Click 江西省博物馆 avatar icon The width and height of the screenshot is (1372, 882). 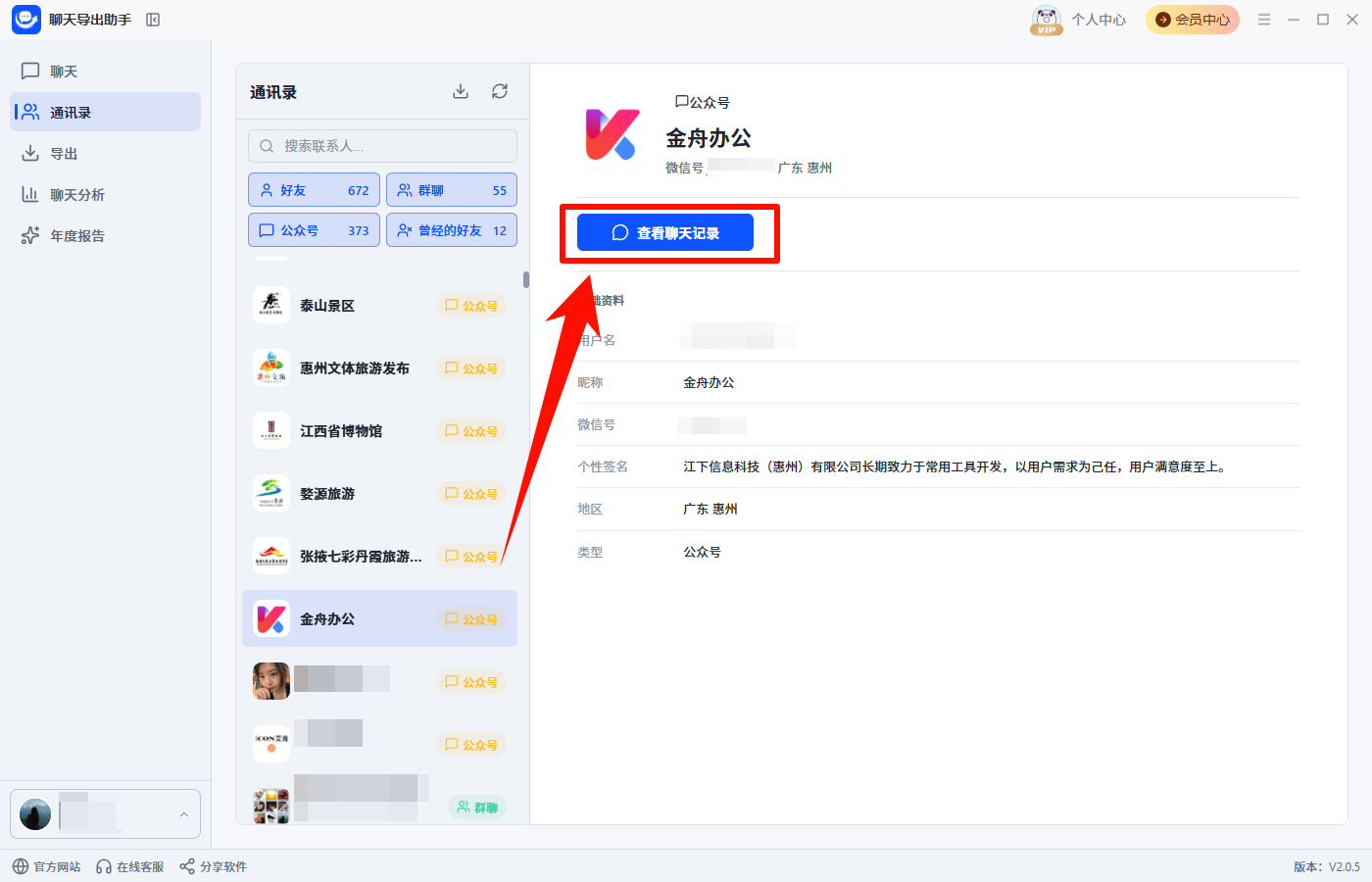271,430
